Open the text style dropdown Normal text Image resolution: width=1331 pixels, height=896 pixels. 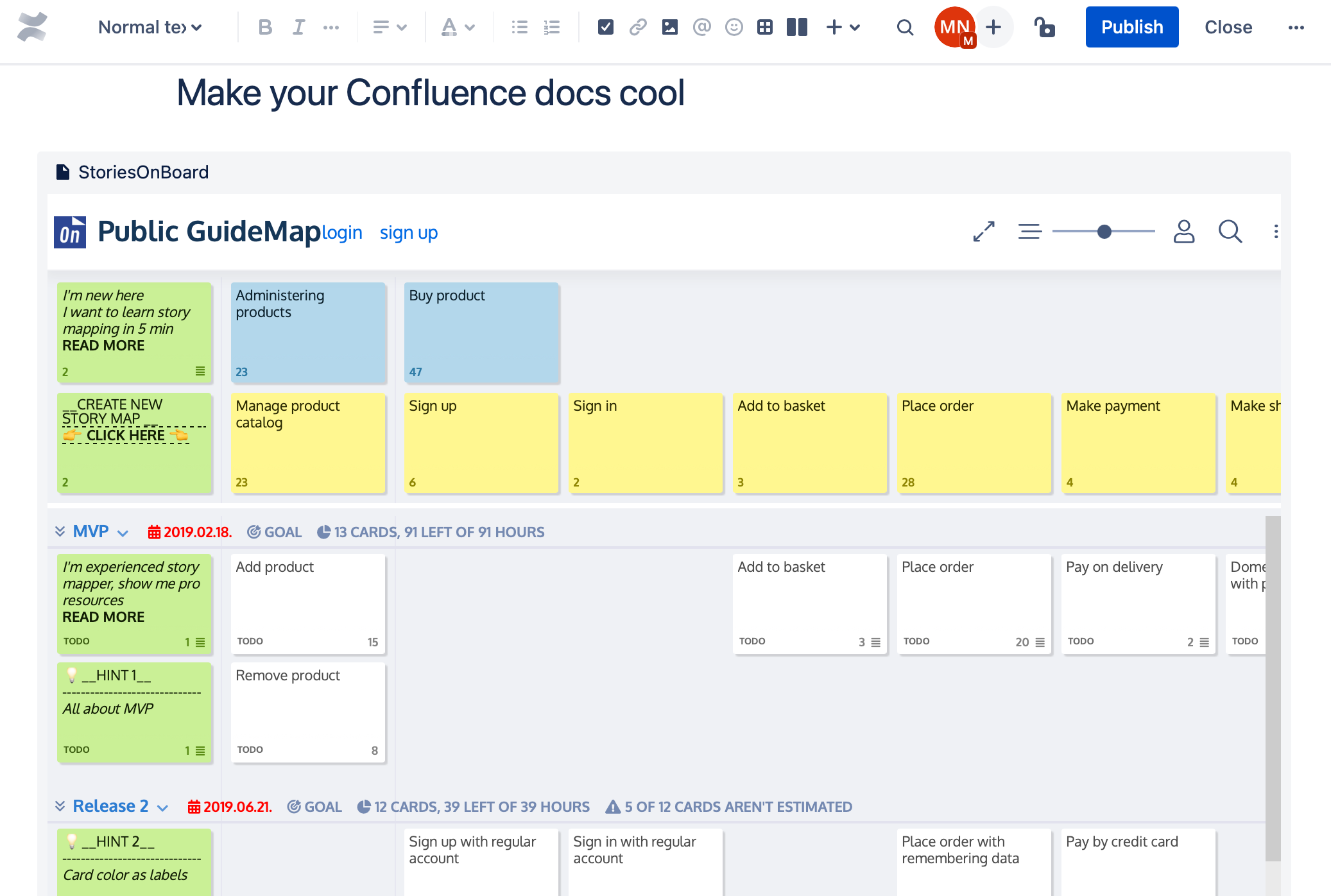(x=149, y=27)
